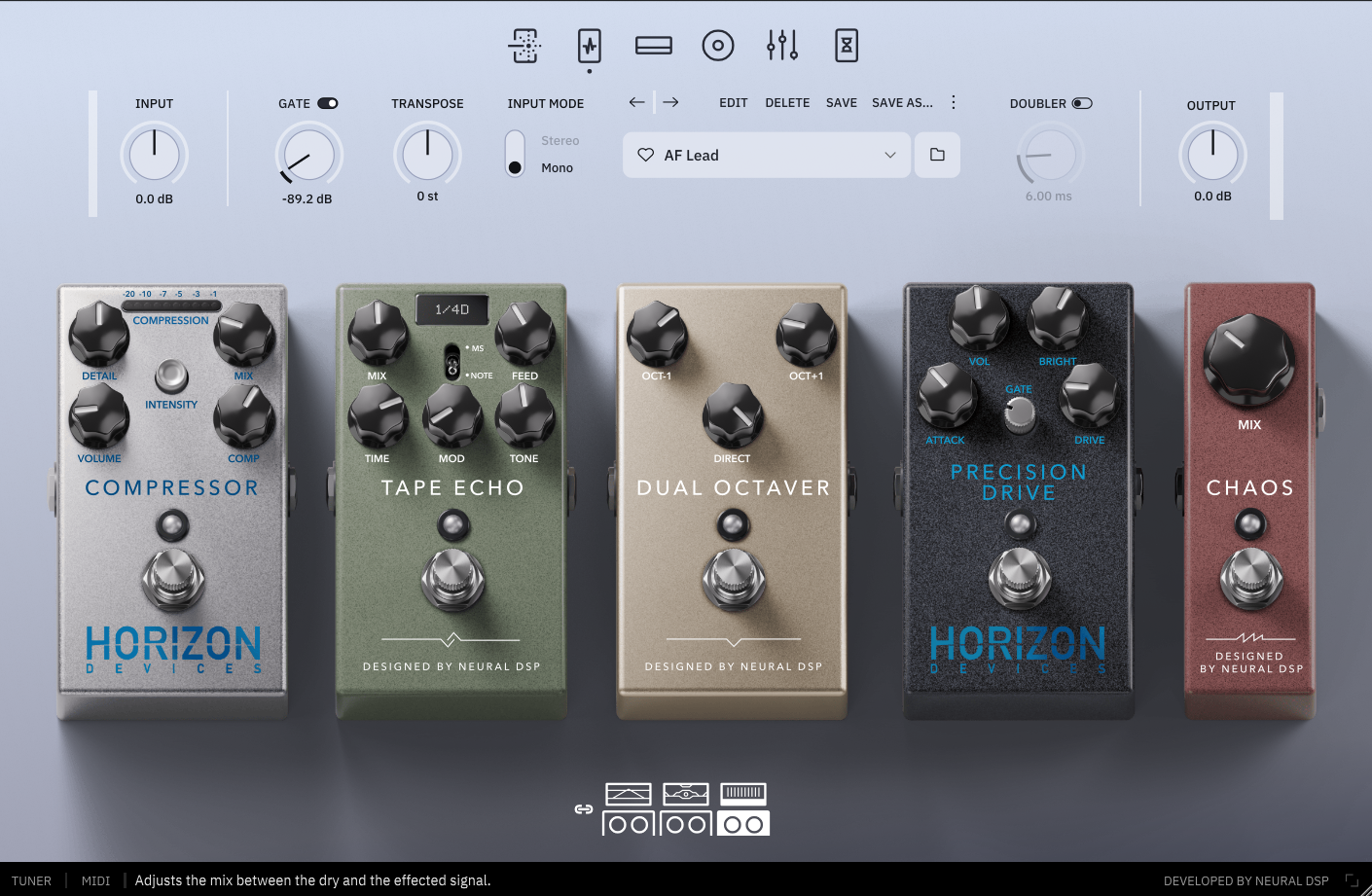The width and height of the screenshot is (1372, 896).
Task: Open the cabinet speaker section icon
Action: 718,46
